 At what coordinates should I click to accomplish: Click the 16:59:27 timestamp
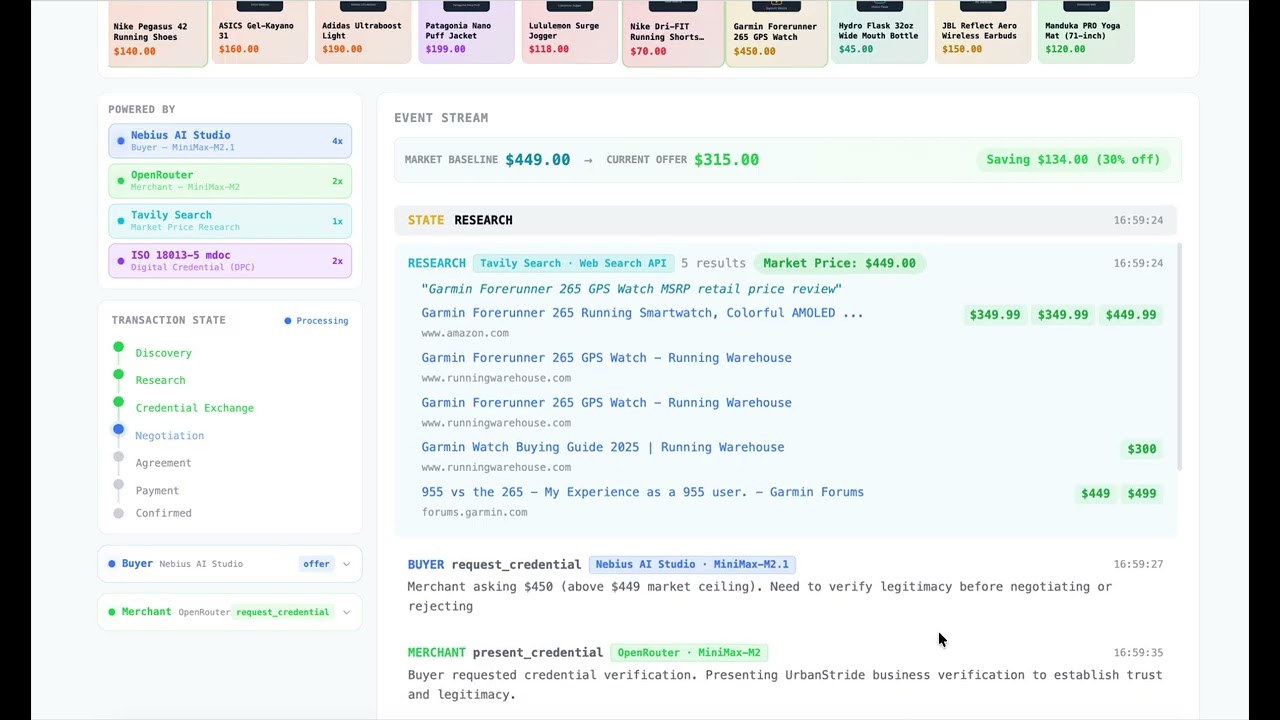click(x=1138, y=564)
